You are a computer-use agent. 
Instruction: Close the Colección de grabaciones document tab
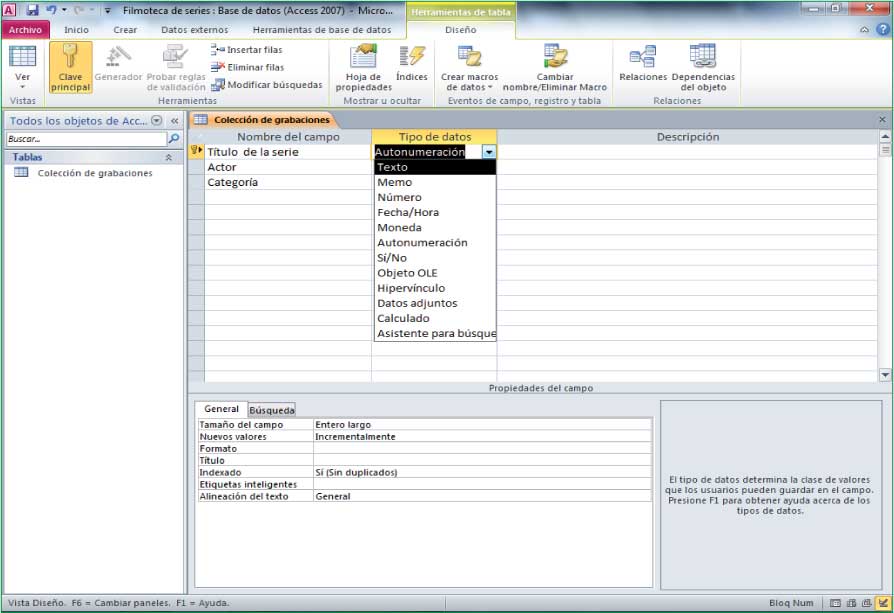point(881,120)
